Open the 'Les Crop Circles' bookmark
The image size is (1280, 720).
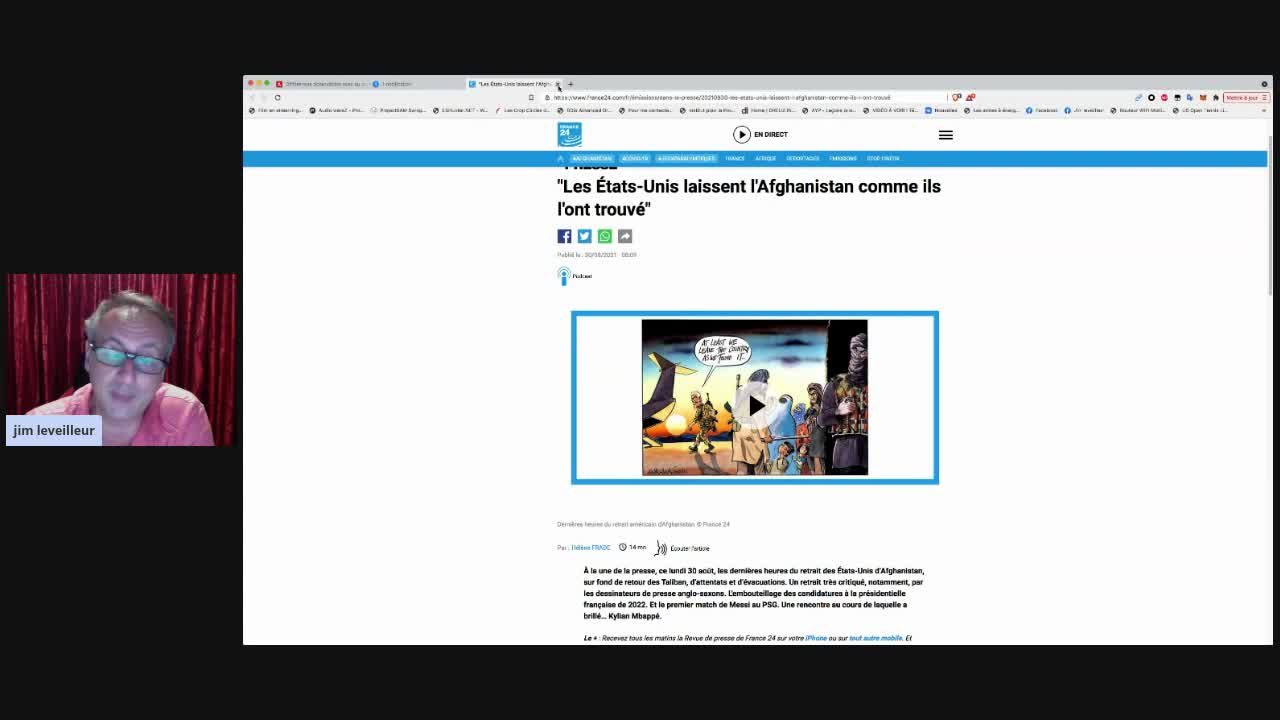point(523,110)
